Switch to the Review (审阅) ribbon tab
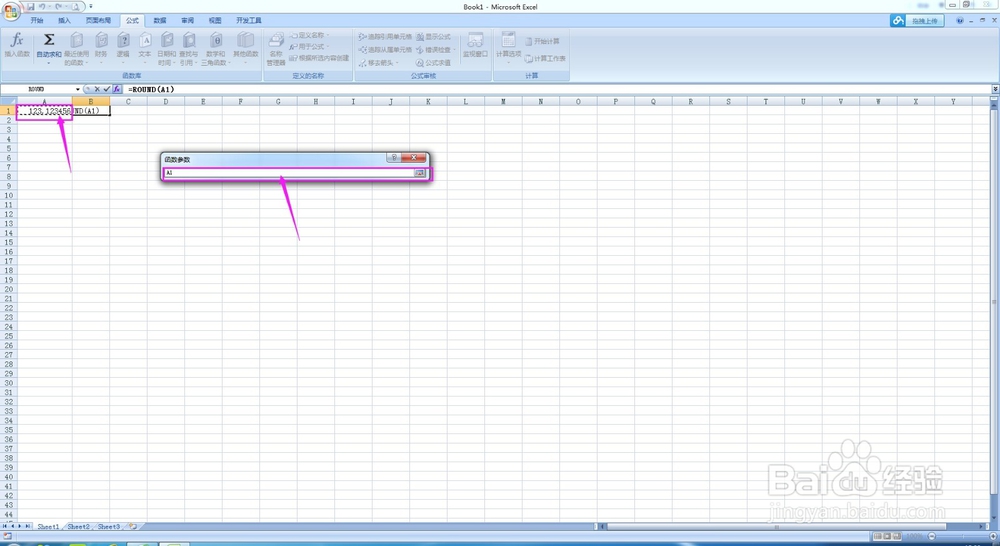1000x546 pixels. (188, 20)
